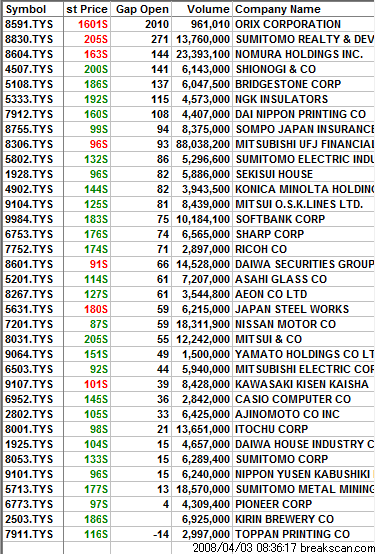Select the SHARP CORP company name
Screen dimensions: 376x554
[270, 234]
